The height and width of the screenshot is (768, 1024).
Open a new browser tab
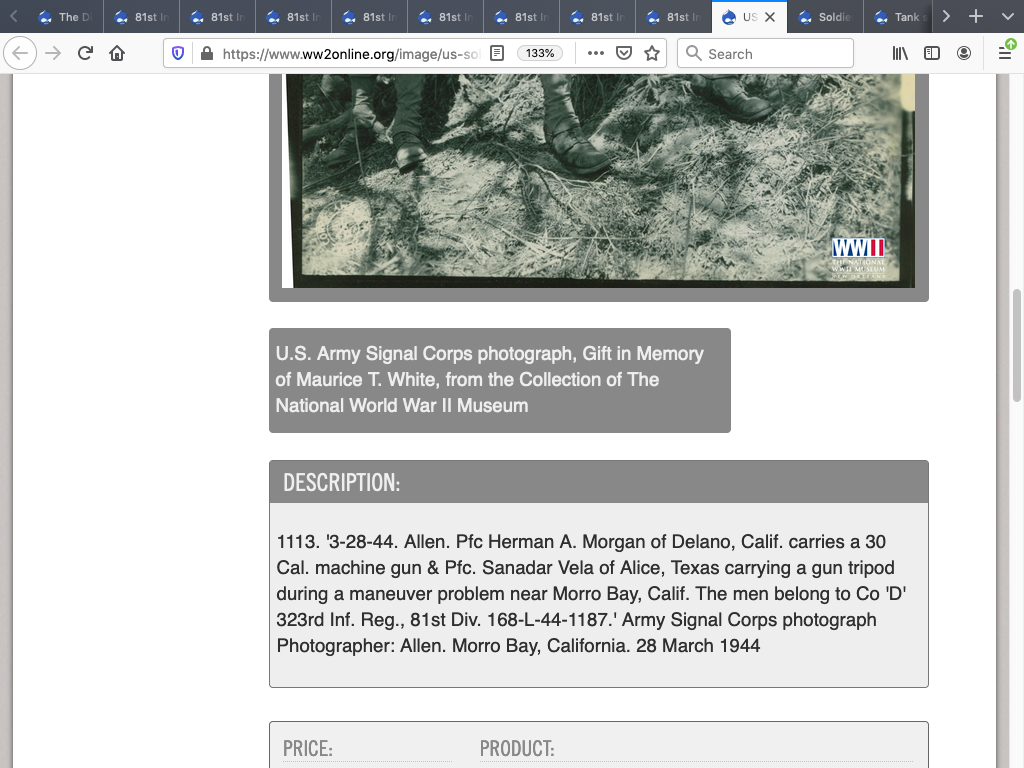click(x=976, y=17)
